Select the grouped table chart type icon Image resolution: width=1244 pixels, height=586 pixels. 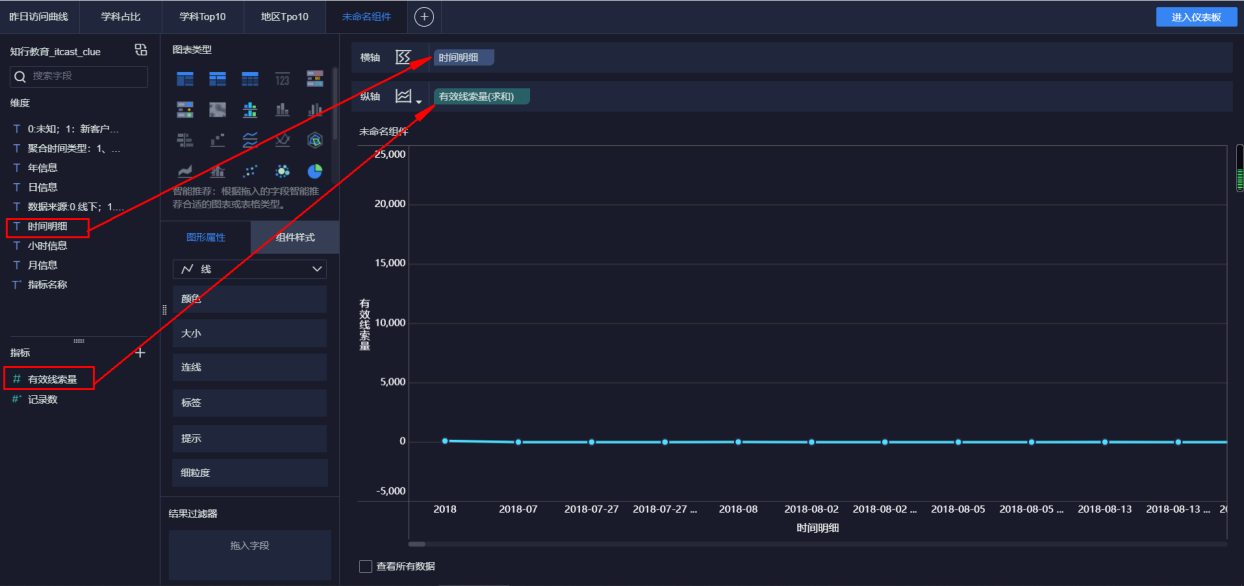[x=185, y=78]
